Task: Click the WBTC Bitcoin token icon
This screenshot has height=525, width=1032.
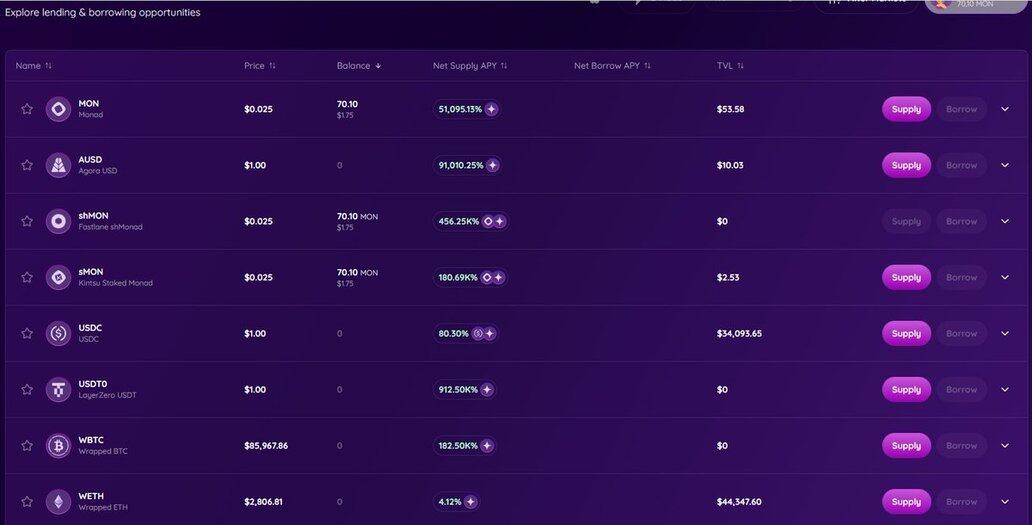Action: pos(58,445)
